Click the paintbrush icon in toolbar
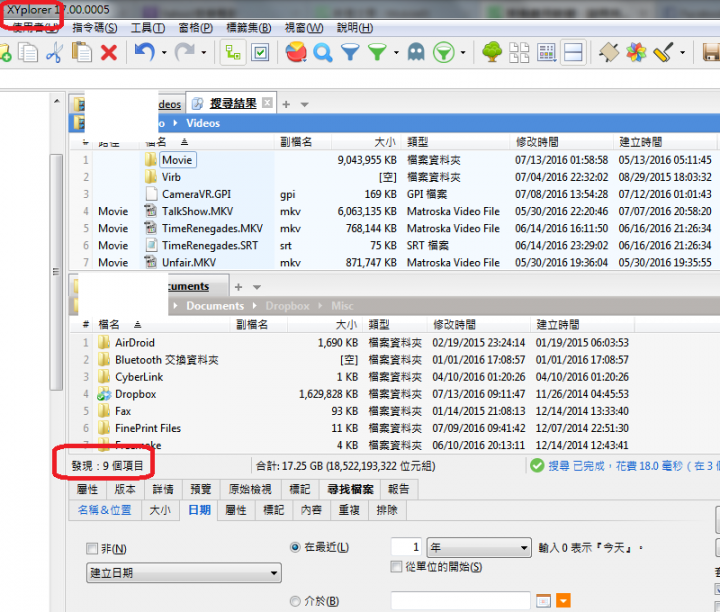The width and height of the screenshot is (720, 612). tap(663, 52)
